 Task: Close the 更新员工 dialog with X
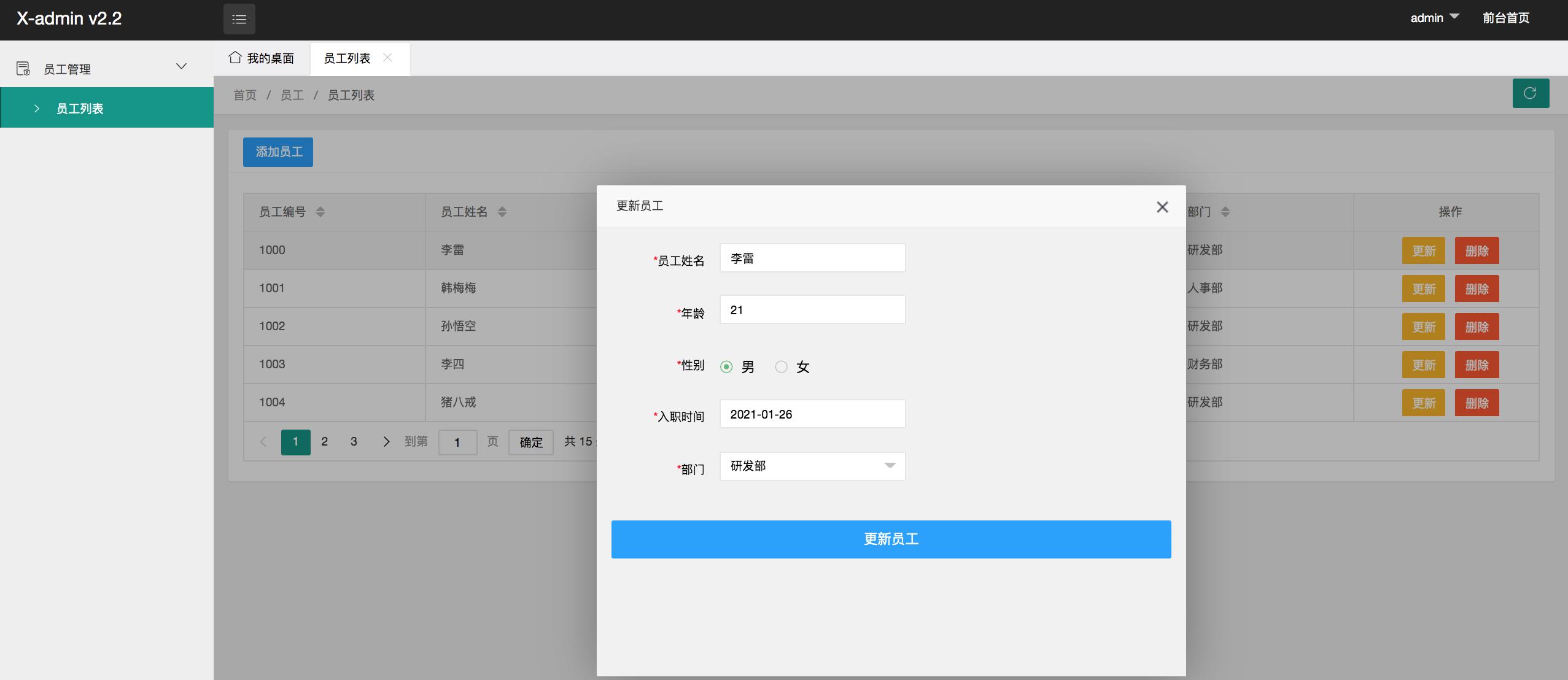tap(1162, 207)
